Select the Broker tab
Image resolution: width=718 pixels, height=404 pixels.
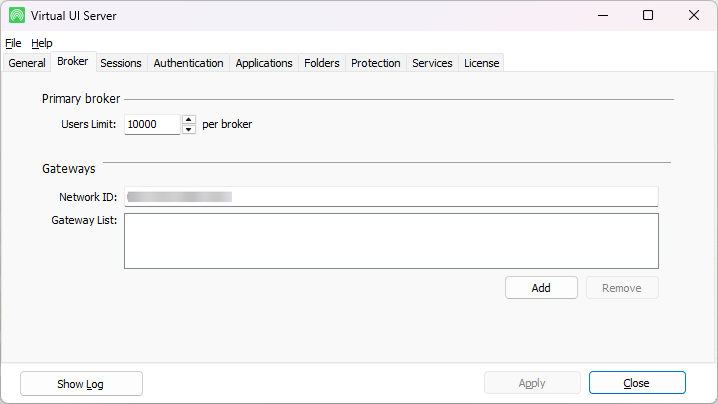(x=73, y=62)
